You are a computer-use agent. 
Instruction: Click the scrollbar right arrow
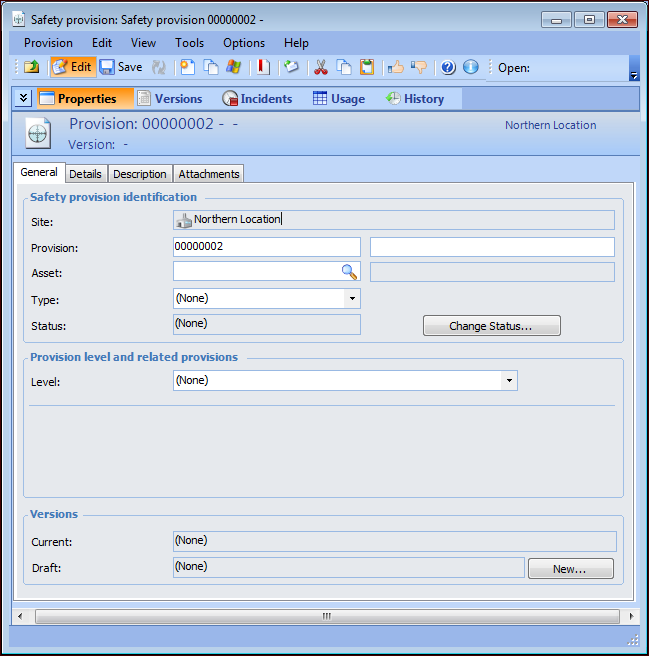tap(631, 616)
